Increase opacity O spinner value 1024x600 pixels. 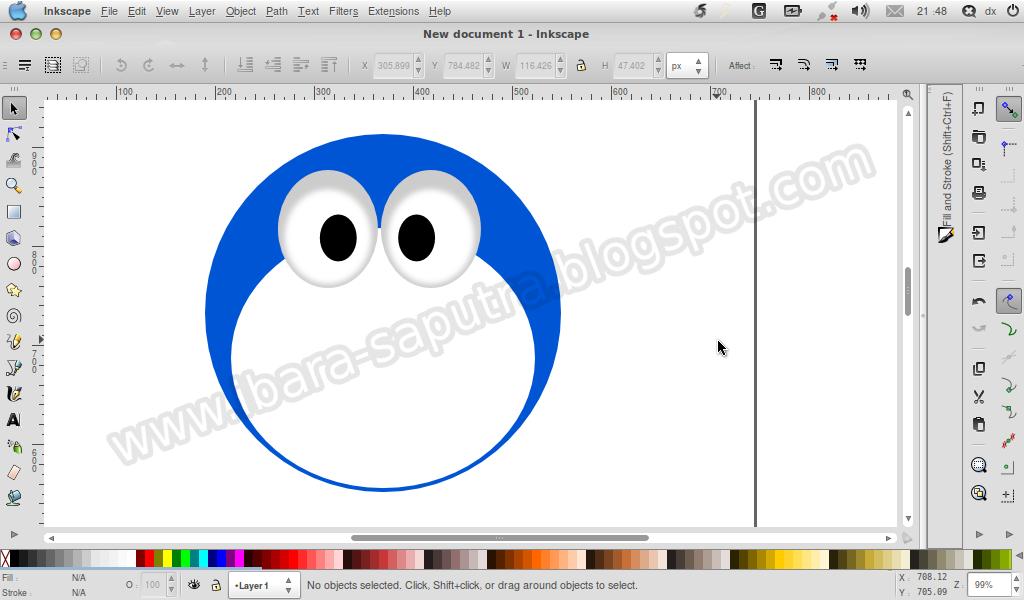coord(171,579)
